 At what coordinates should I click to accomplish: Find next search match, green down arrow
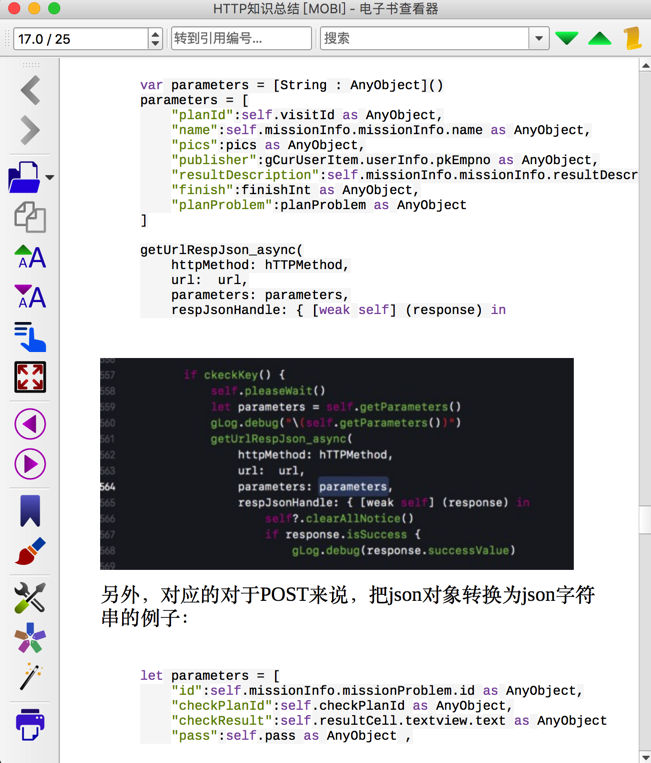click(567, 38)
